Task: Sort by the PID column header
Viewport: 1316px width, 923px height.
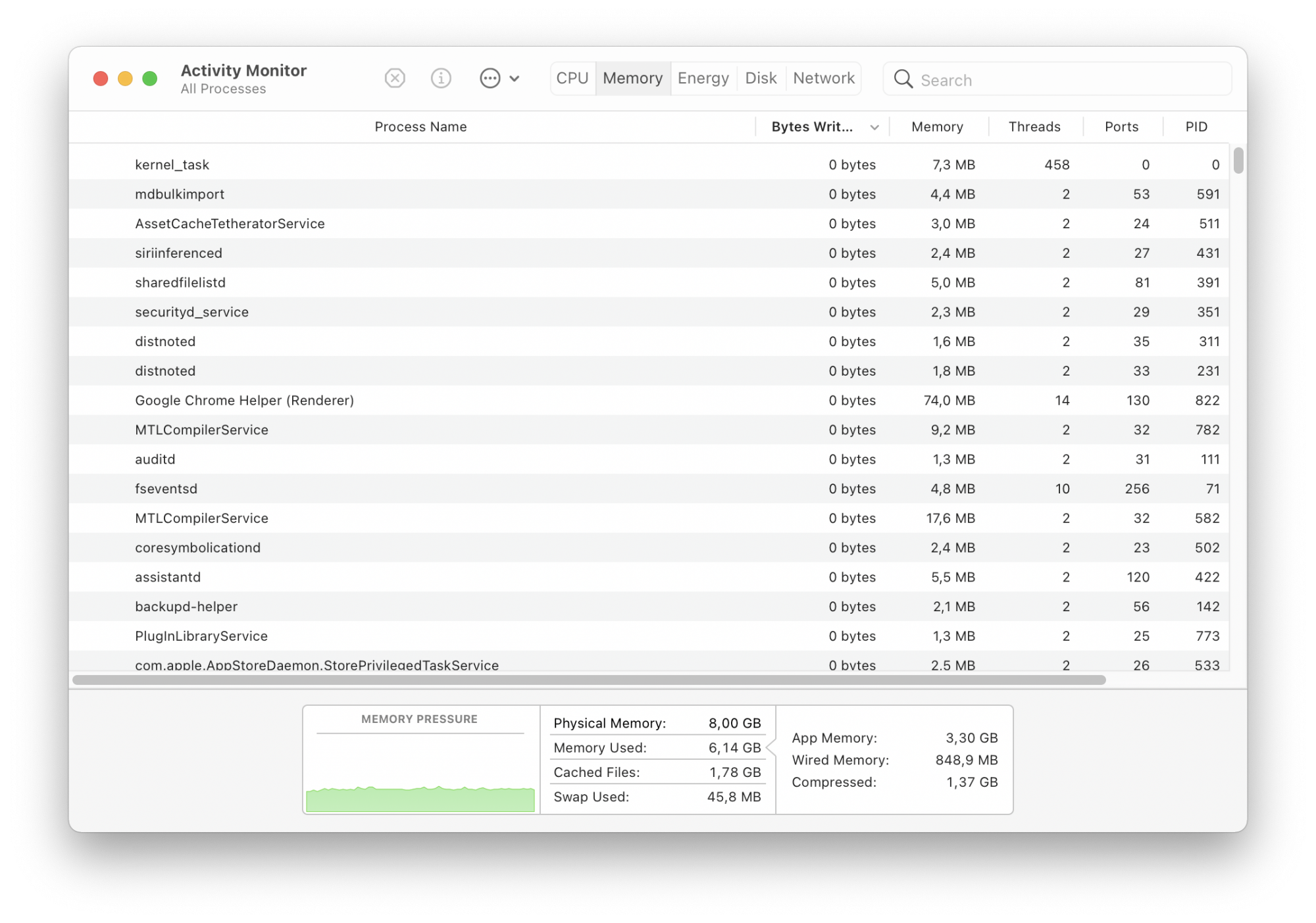Action: pyautogui.click(x=1196, y=127)
